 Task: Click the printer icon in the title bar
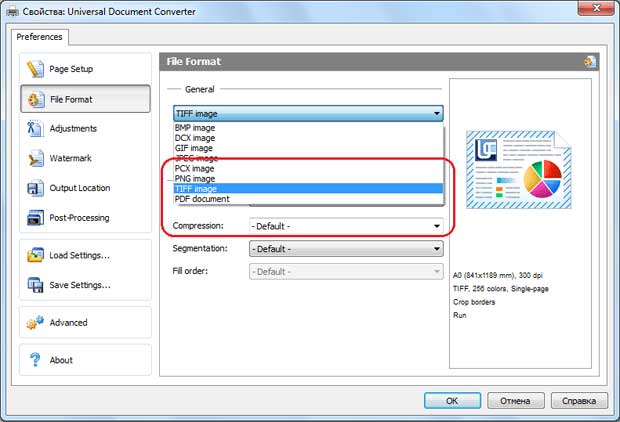(12, 12)
